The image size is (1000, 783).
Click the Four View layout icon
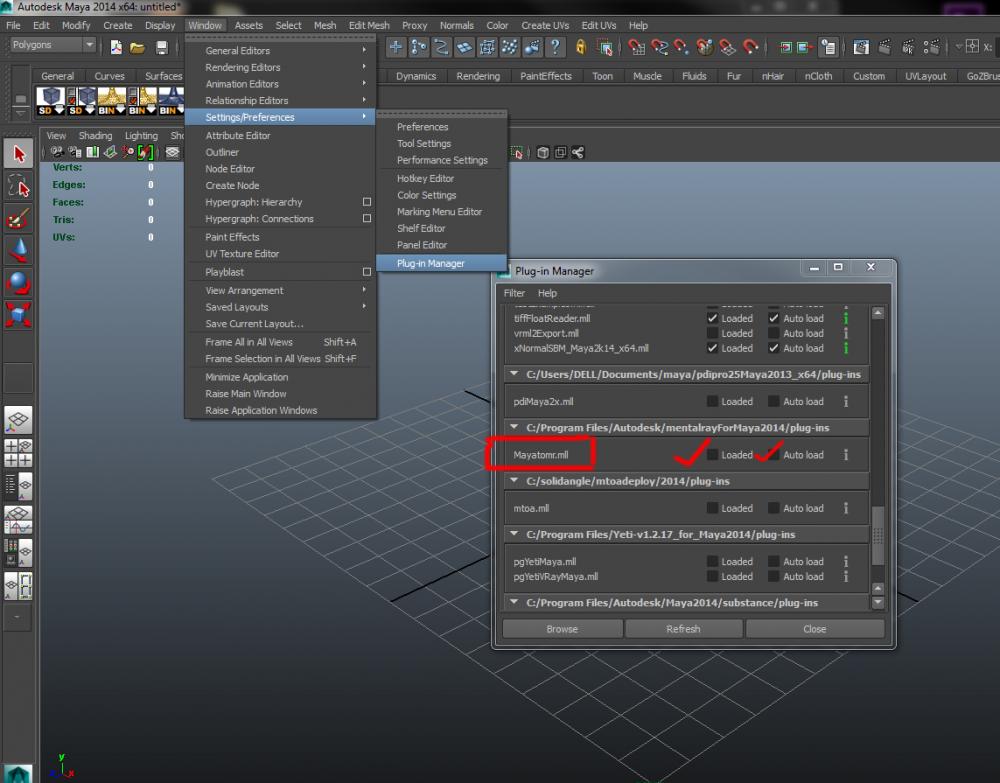[19, 452]
